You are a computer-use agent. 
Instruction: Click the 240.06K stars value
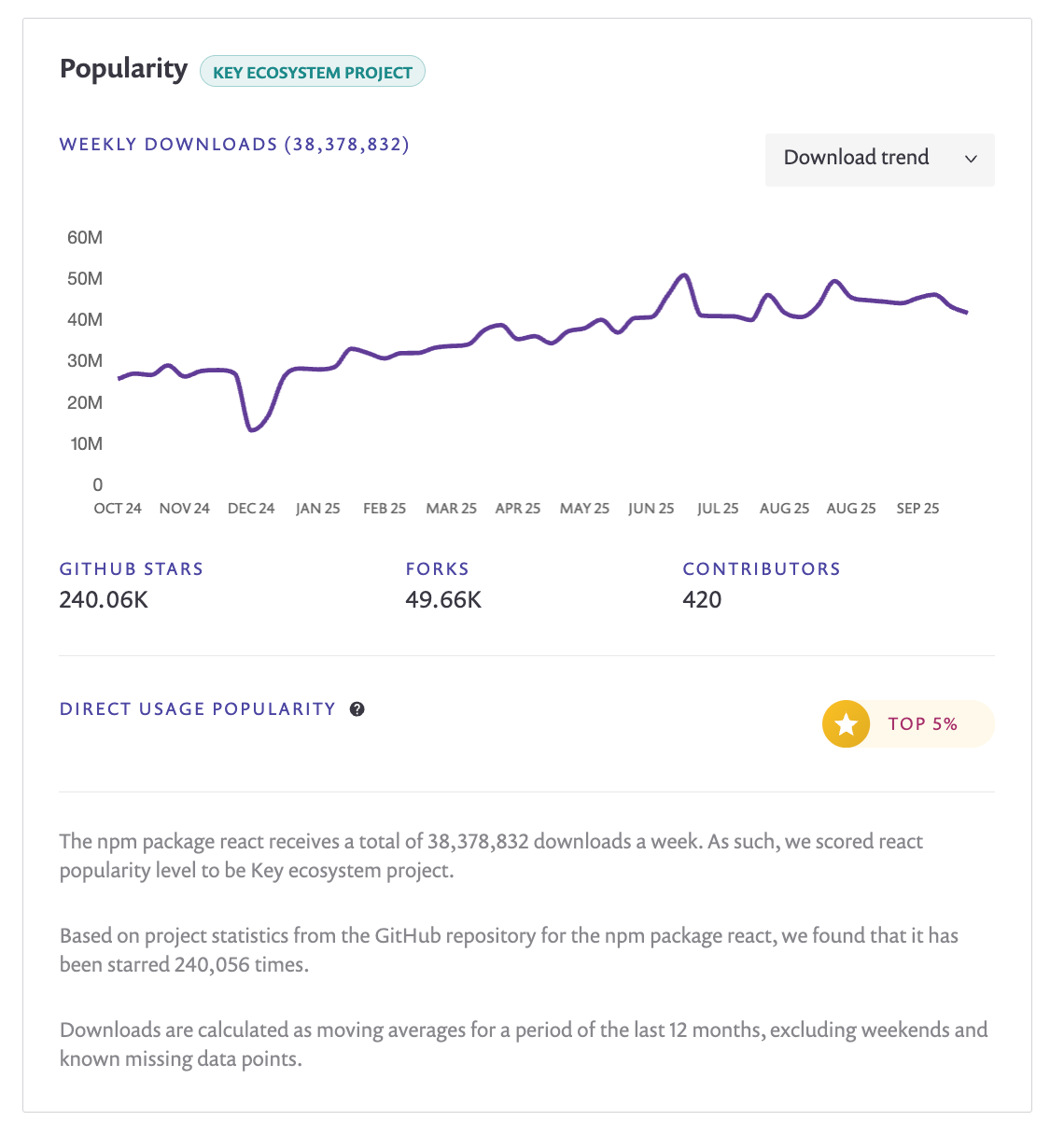click(104, 600)
